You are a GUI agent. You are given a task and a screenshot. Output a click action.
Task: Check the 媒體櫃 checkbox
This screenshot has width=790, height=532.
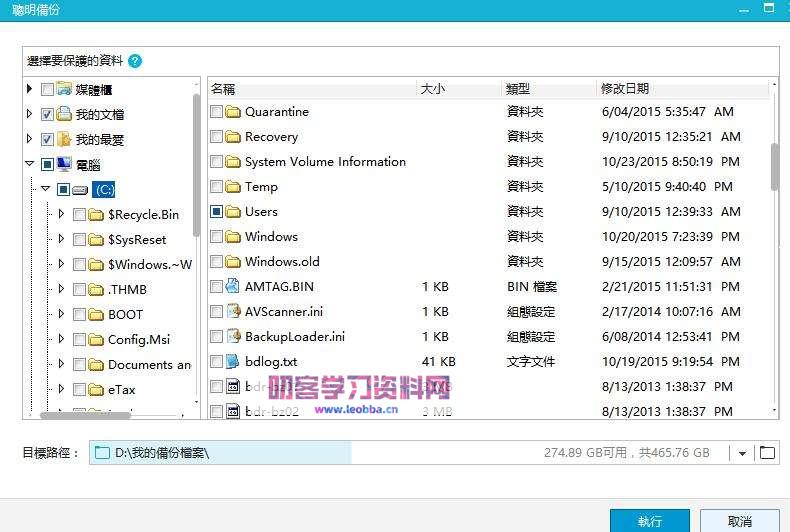click(x=47, y=90)
